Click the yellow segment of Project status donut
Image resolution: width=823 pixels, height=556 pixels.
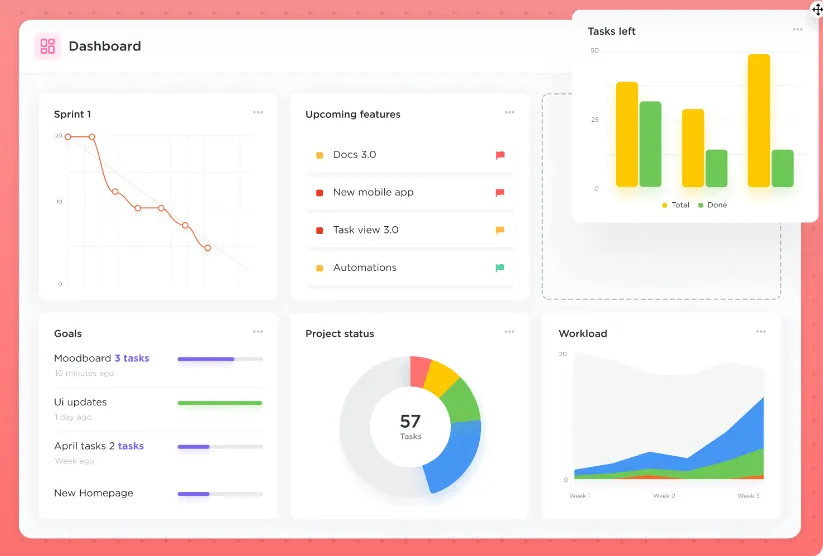pos(440,378)
